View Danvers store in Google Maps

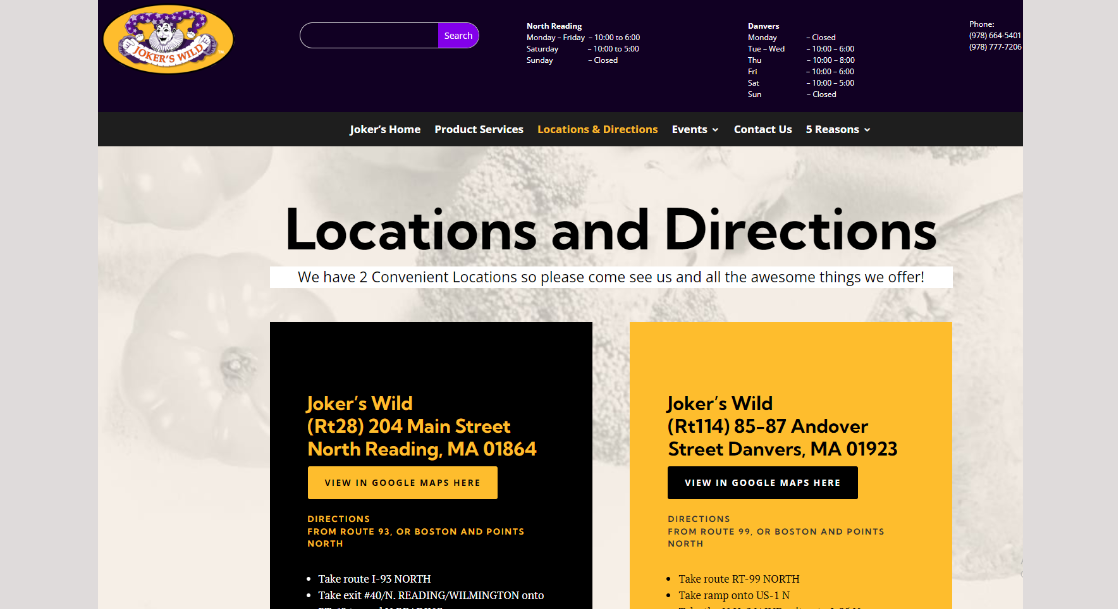pos(762,483)
